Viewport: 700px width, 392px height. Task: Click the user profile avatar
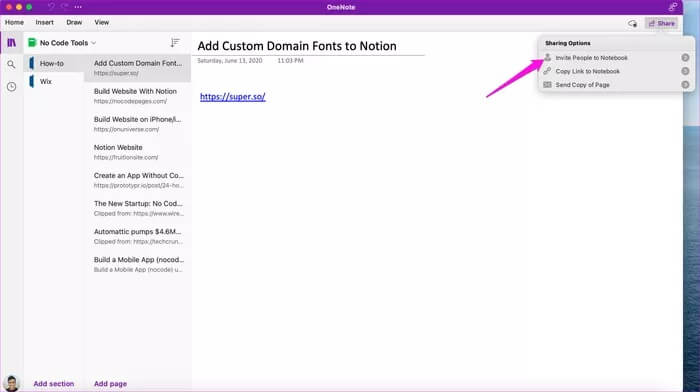(11, 384)
